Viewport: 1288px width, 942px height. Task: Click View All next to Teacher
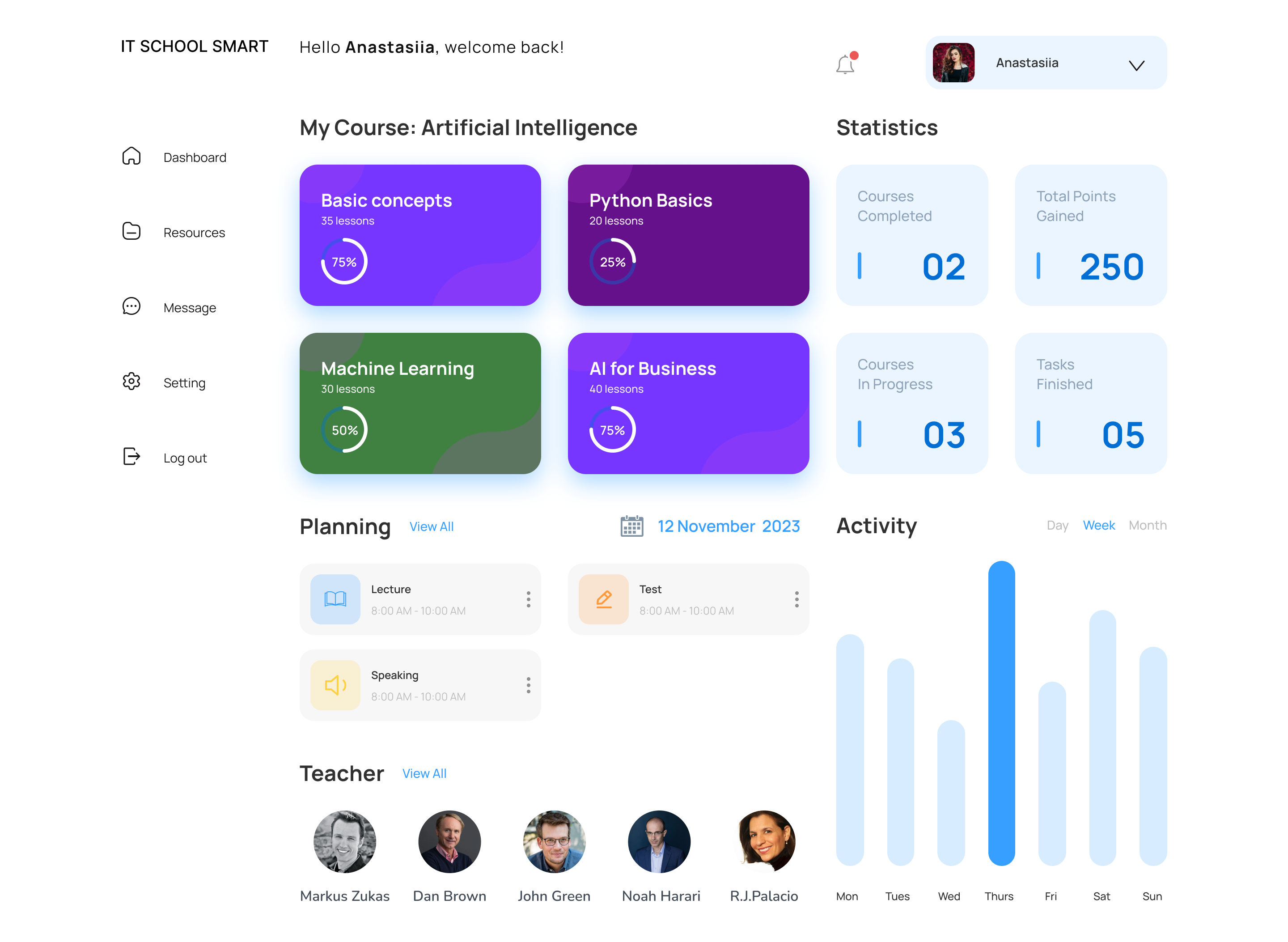[424, 774]
